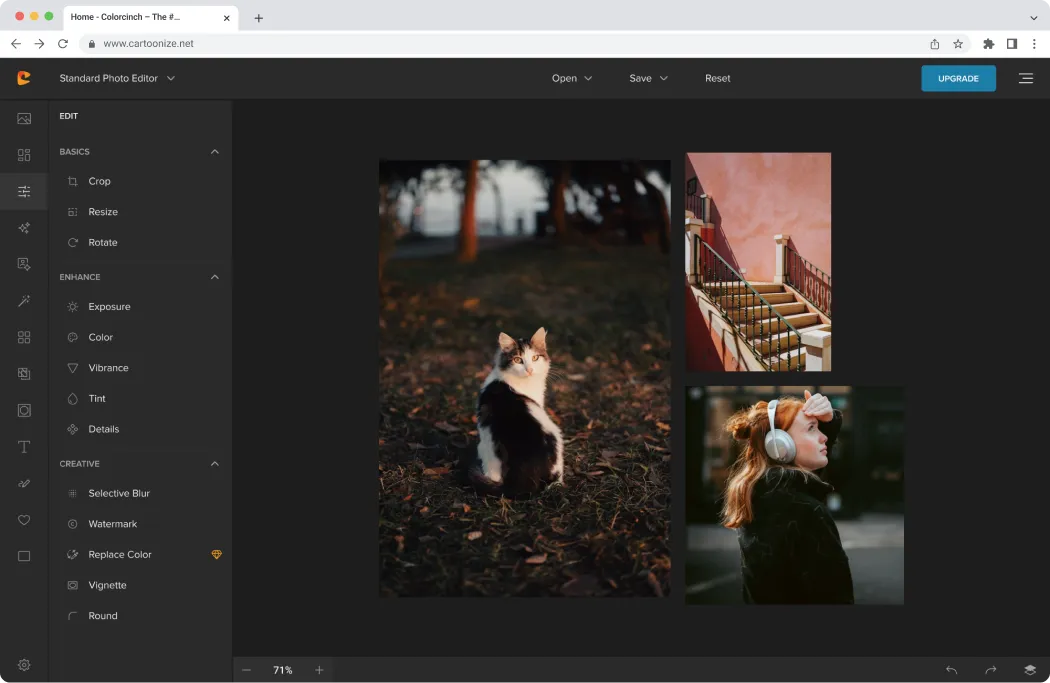Click the Reset button
1050x683 pixels.
[717, 78]
